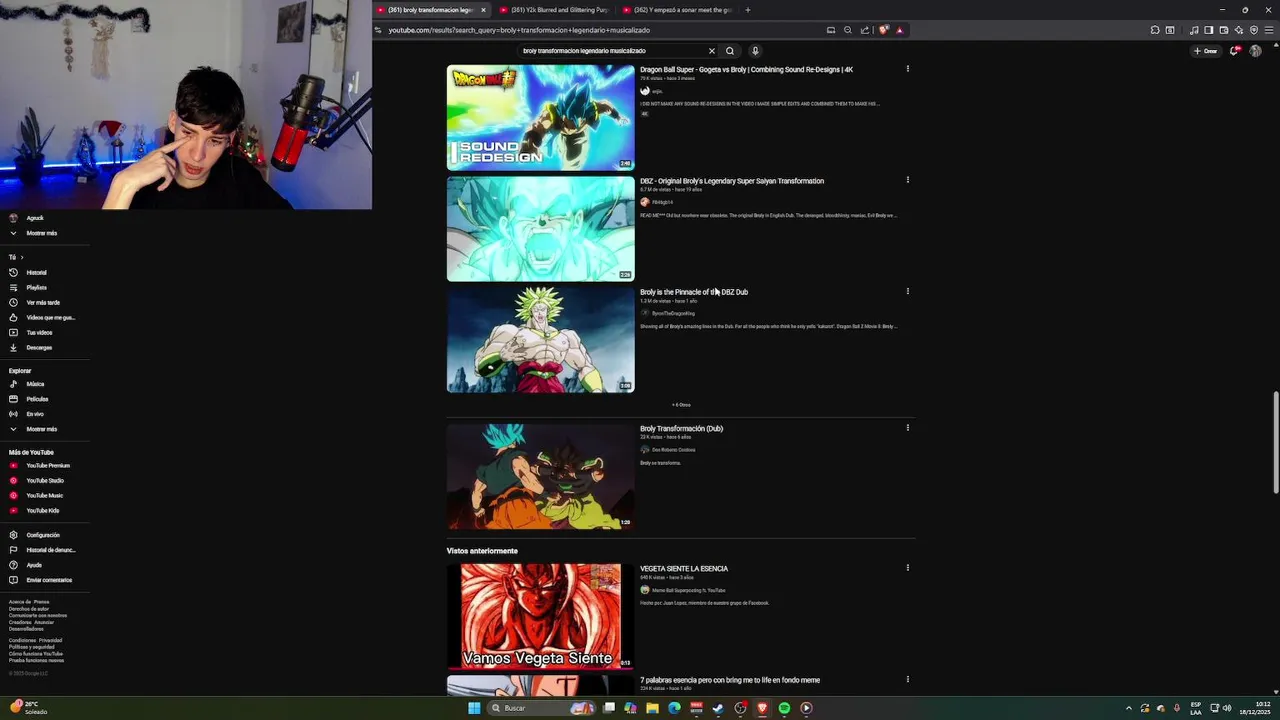Click Sound Redesign video thumbnail
This screenshot has height=720, width=1280.
pos(540,117)
